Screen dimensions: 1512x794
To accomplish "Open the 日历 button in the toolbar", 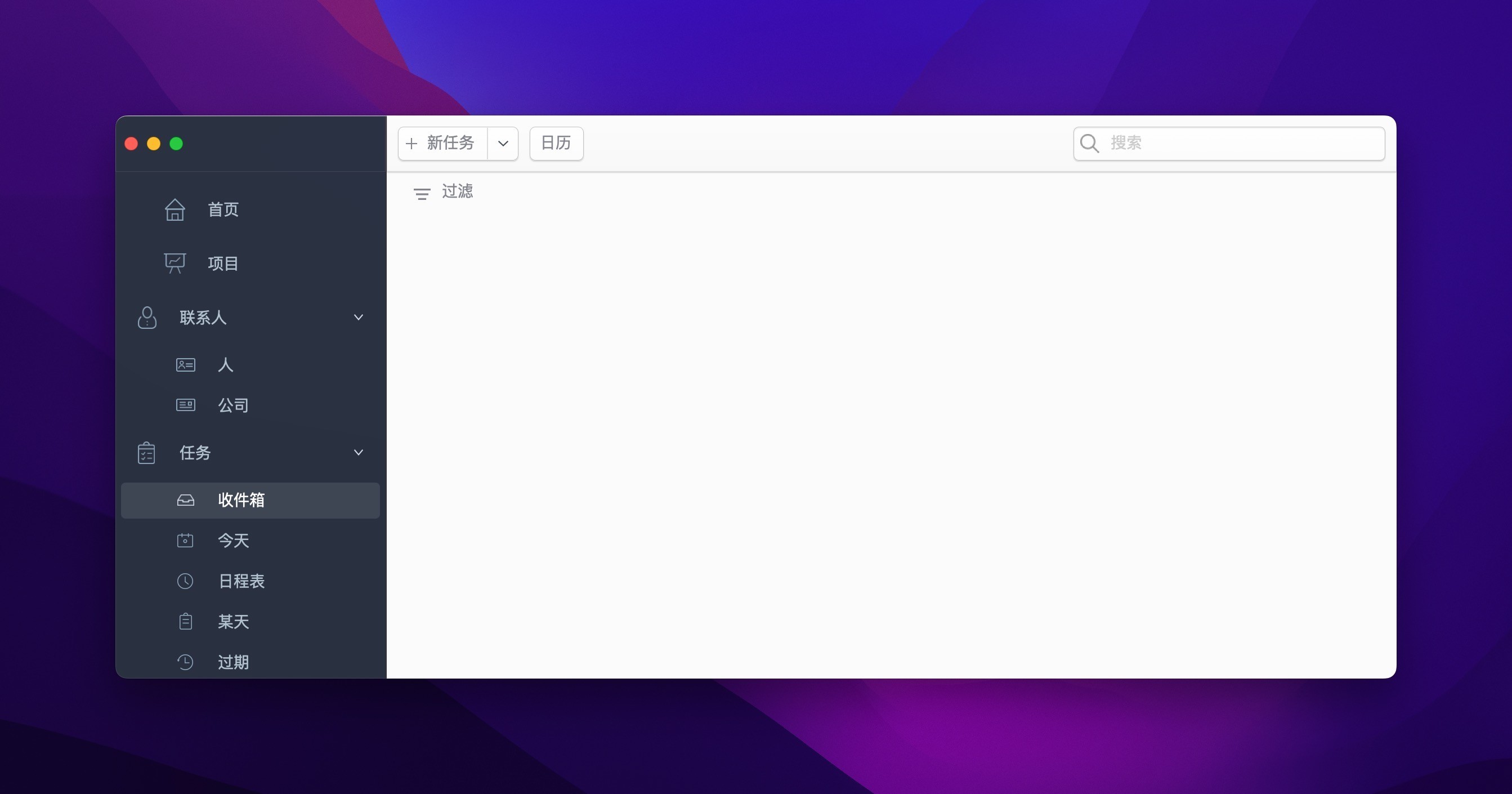I will pos(556,143).
